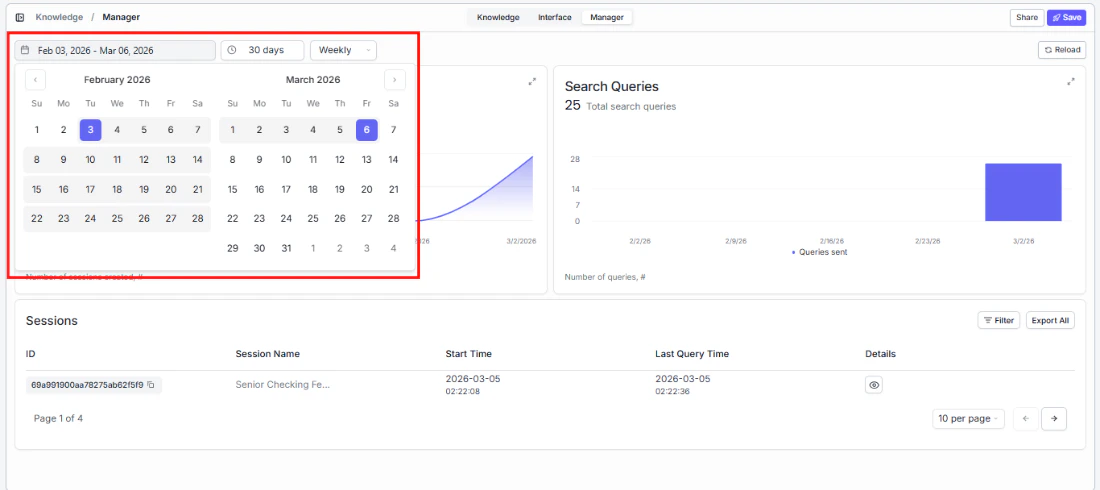Viewport: 1100px width, 490px height.
Task: Open the Weekly interval dropdown
Action: pyautogui.click(x=343, y=51)
